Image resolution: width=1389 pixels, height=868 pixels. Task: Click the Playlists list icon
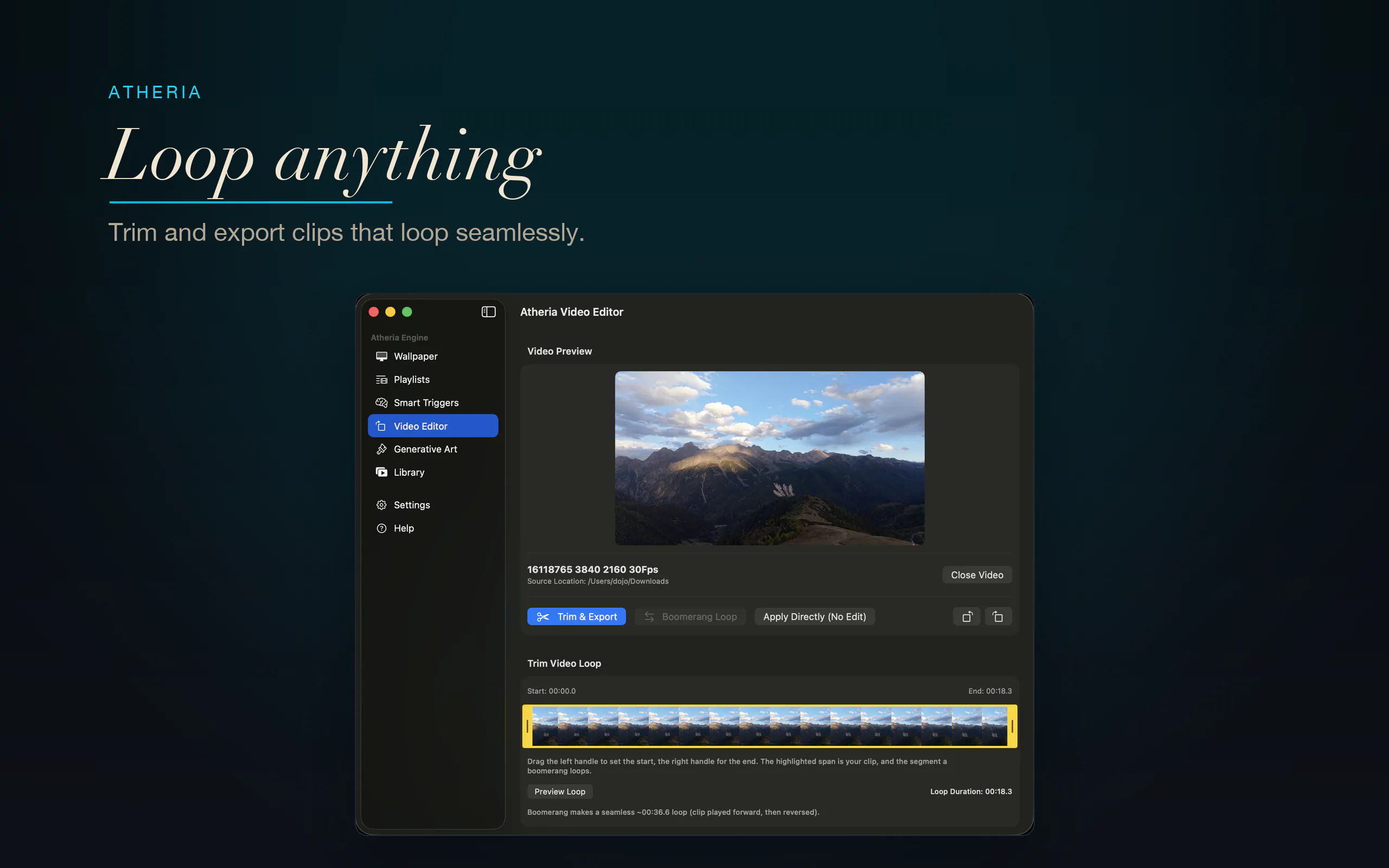point(381,379)
